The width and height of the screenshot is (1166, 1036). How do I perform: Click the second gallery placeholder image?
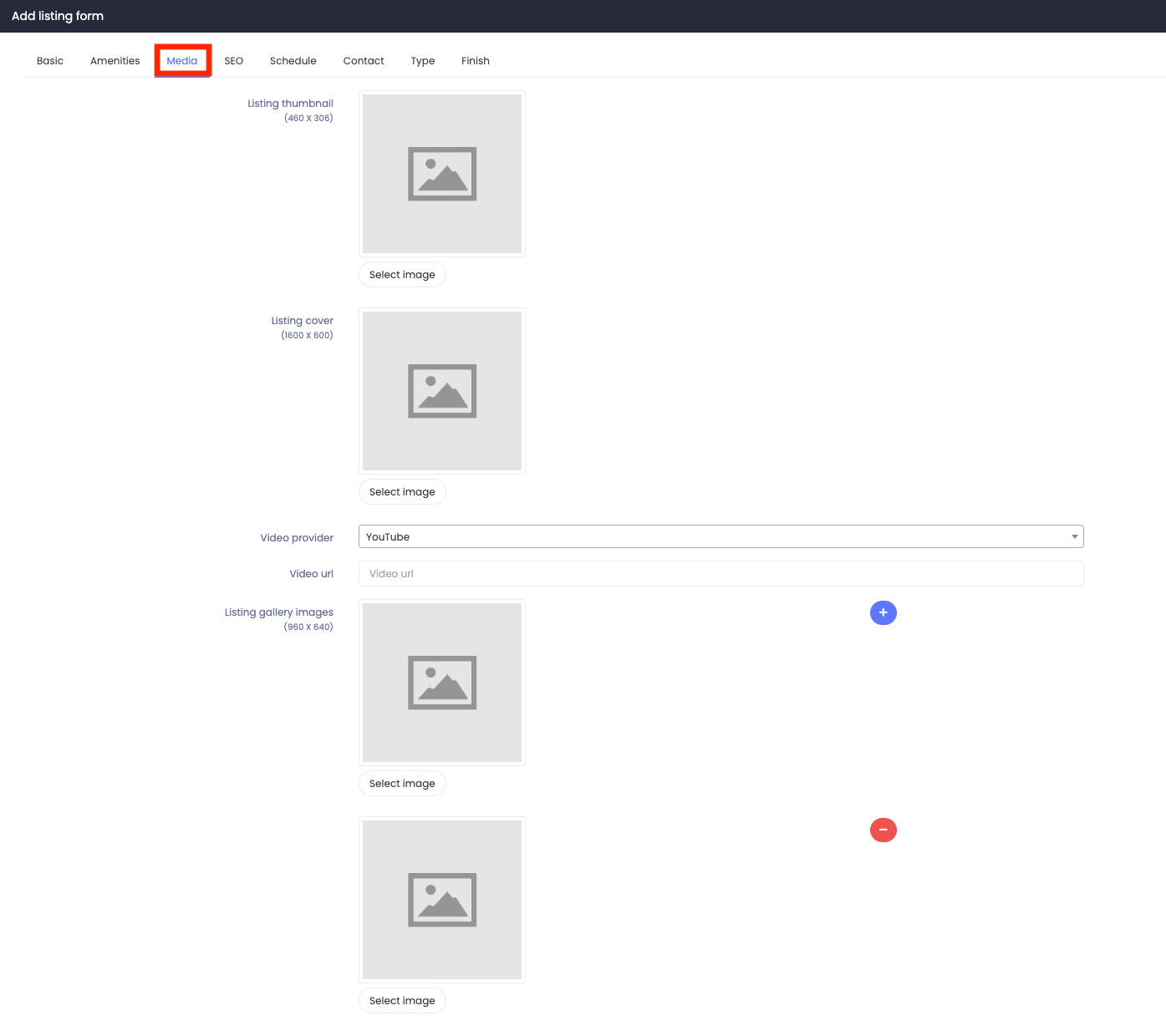point(442,900)
